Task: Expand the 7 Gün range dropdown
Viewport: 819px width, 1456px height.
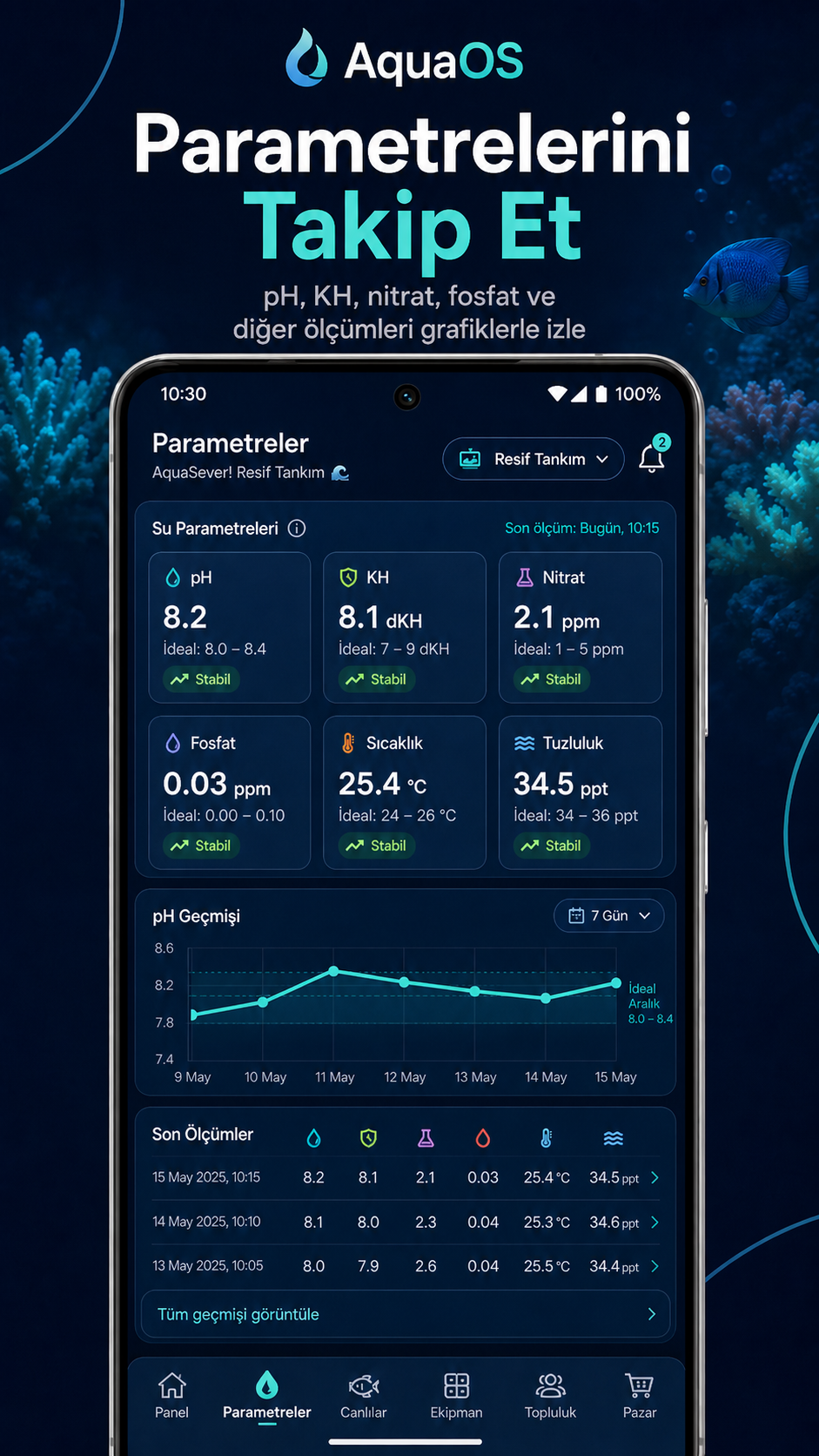Action: (609, 915)
